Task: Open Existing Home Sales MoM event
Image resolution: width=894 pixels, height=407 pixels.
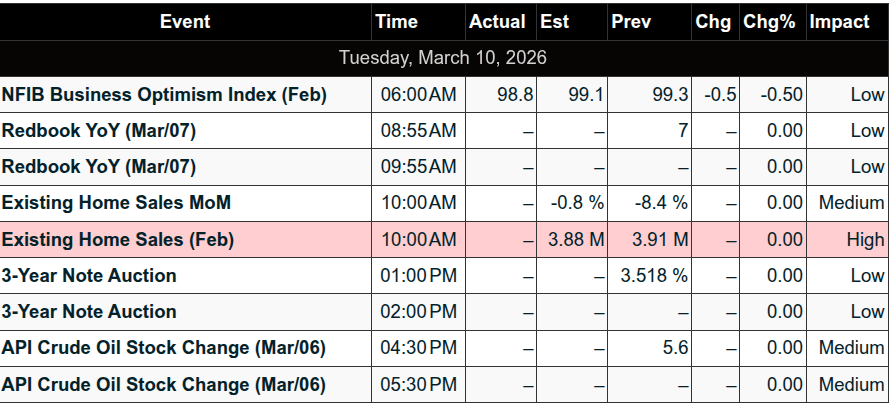Action: 116,203
